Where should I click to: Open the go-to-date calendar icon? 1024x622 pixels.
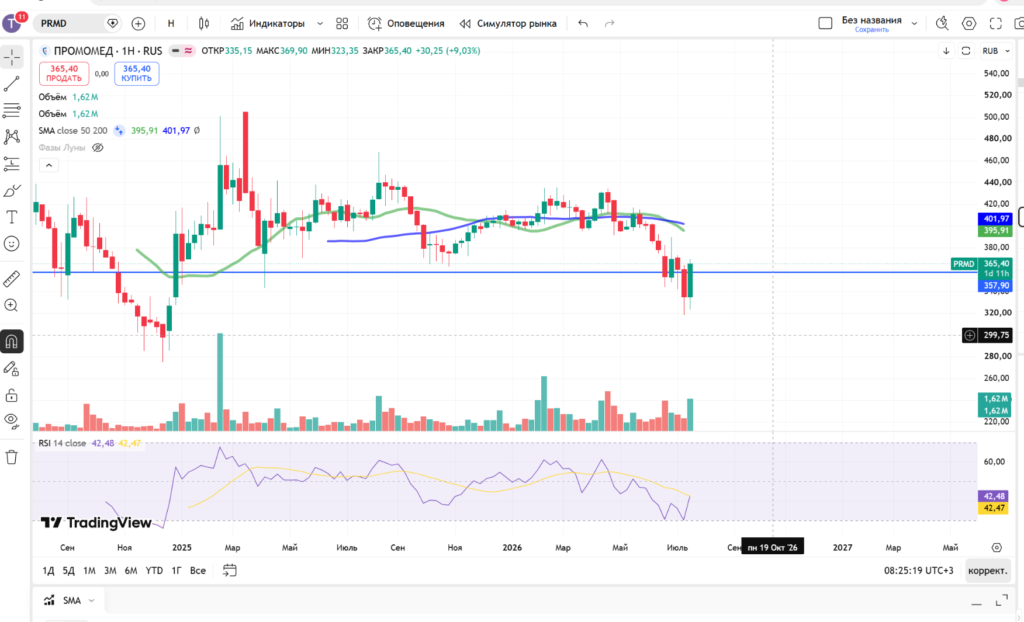229,570
